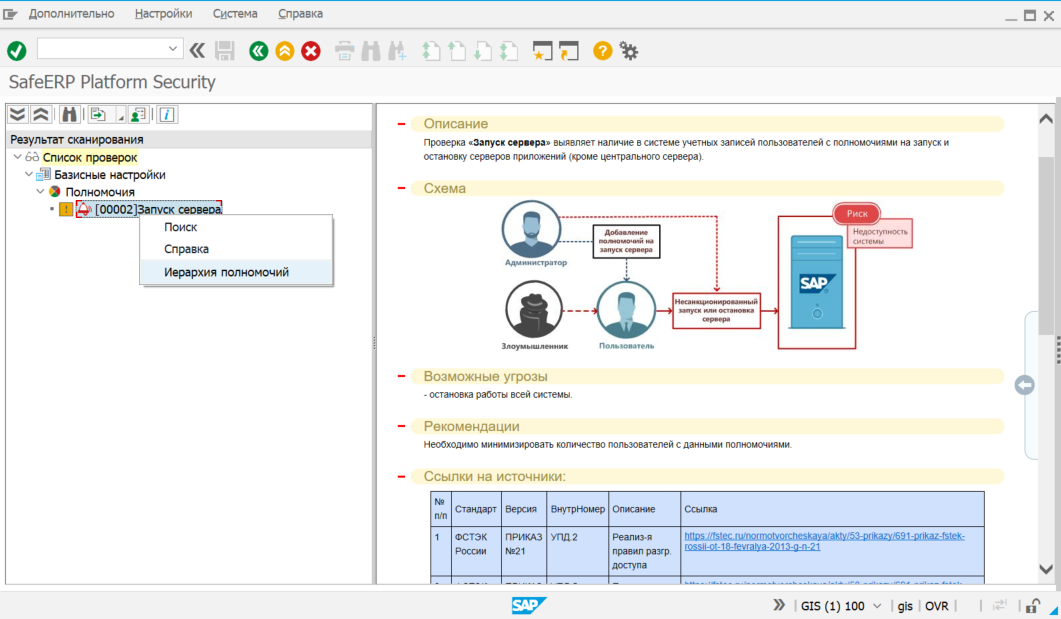Expand the status bar double-chevron icon
This screenshot has height=619, width=1061.
pos(780,605)
